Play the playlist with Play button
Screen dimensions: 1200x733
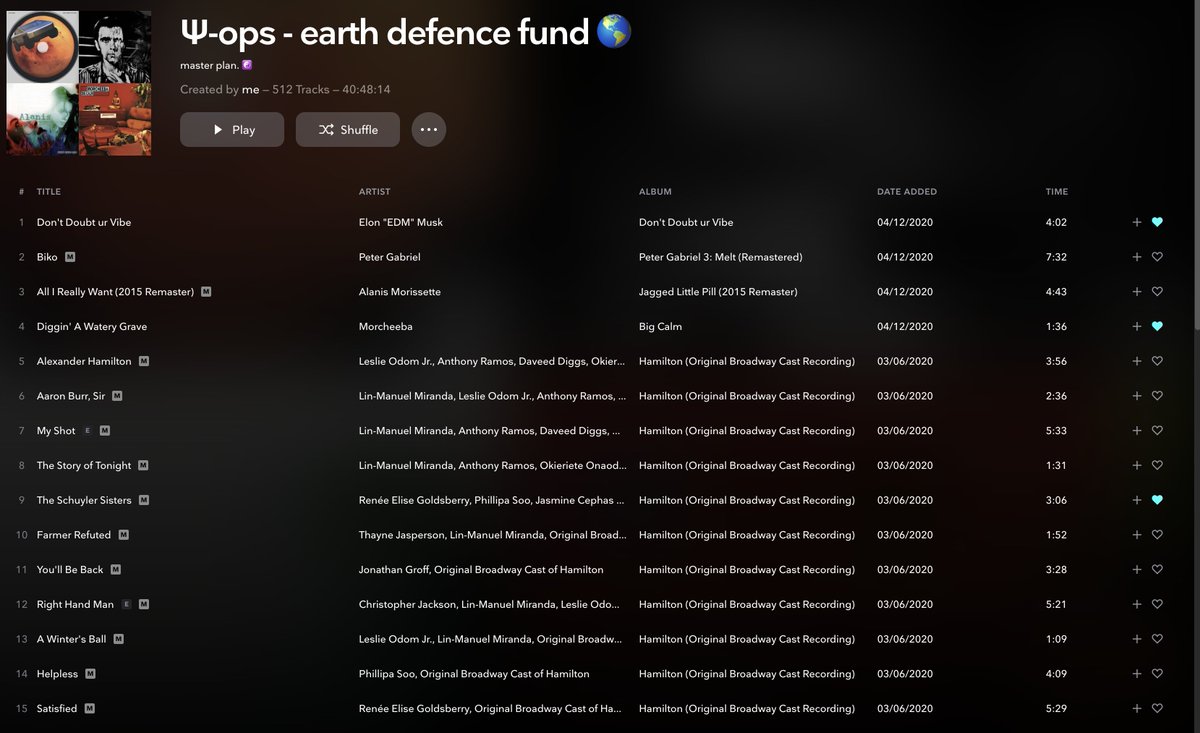tap(232, 130)
